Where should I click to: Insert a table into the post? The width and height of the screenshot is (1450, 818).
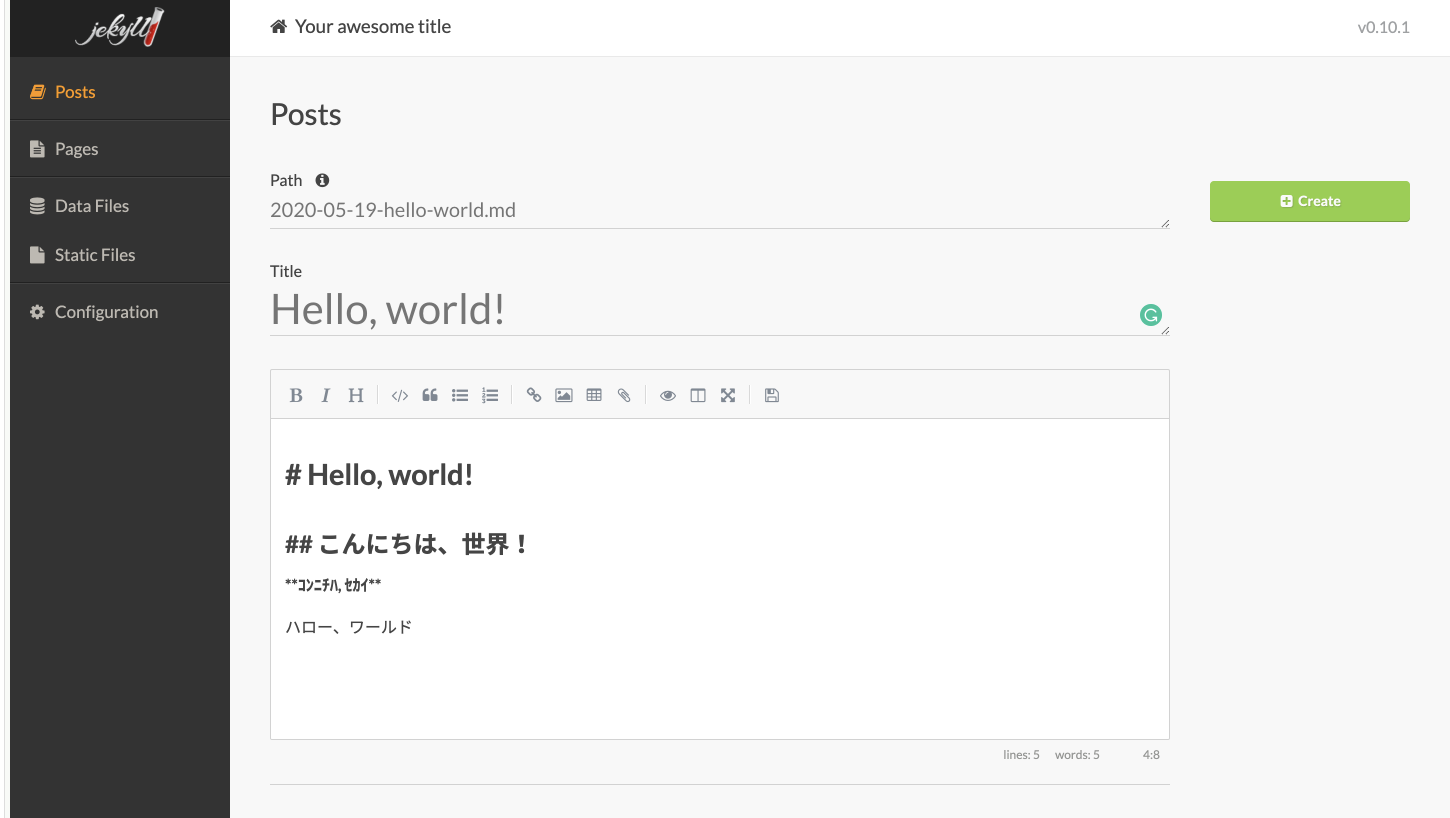coord(594,395)
